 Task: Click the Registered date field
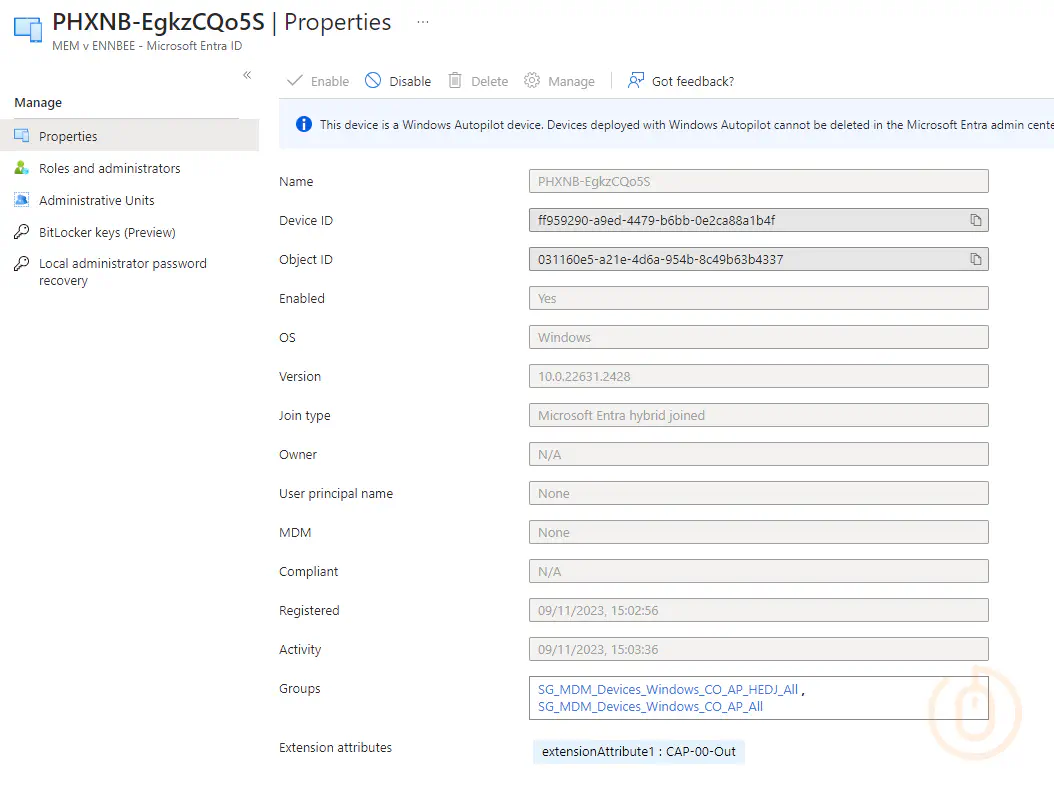click(758, 610)
